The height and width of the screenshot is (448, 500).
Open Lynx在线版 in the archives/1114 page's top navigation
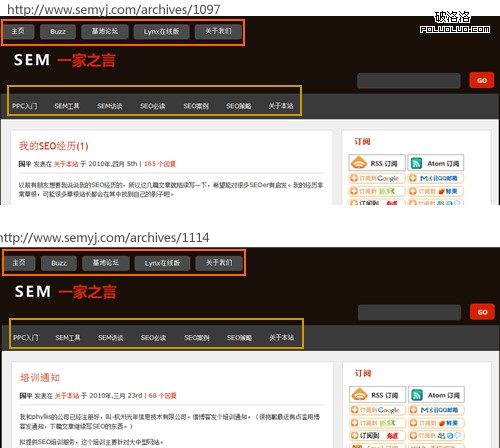162,263
